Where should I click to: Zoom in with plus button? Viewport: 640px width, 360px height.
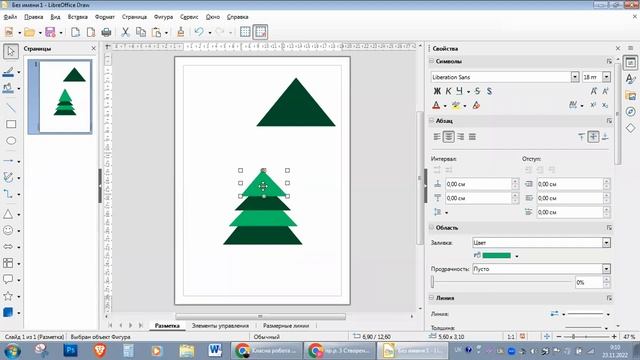tap(614, 337)
